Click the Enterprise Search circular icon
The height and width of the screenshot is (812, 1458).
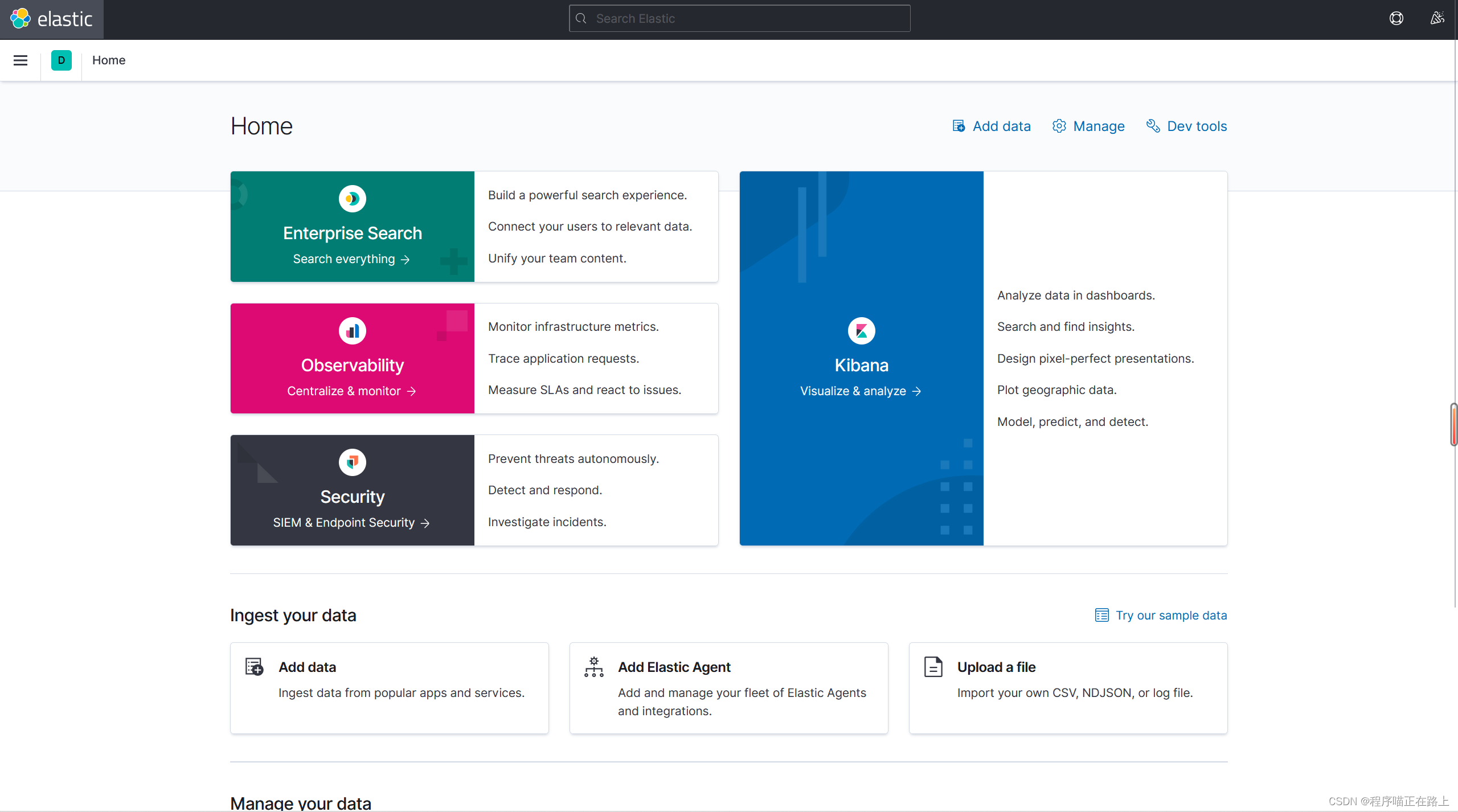pos(352,199)
